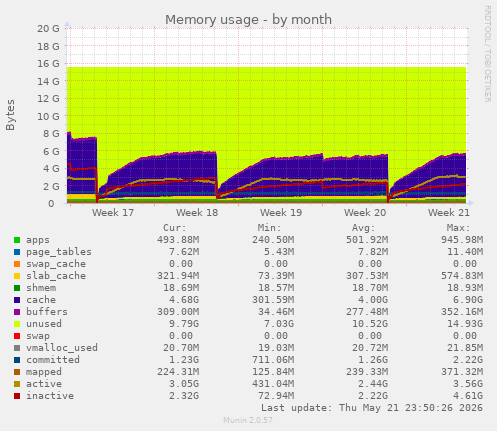Click the dark green shmem legend swatch
The image size is (497, 431).
(x=17, y=288)
